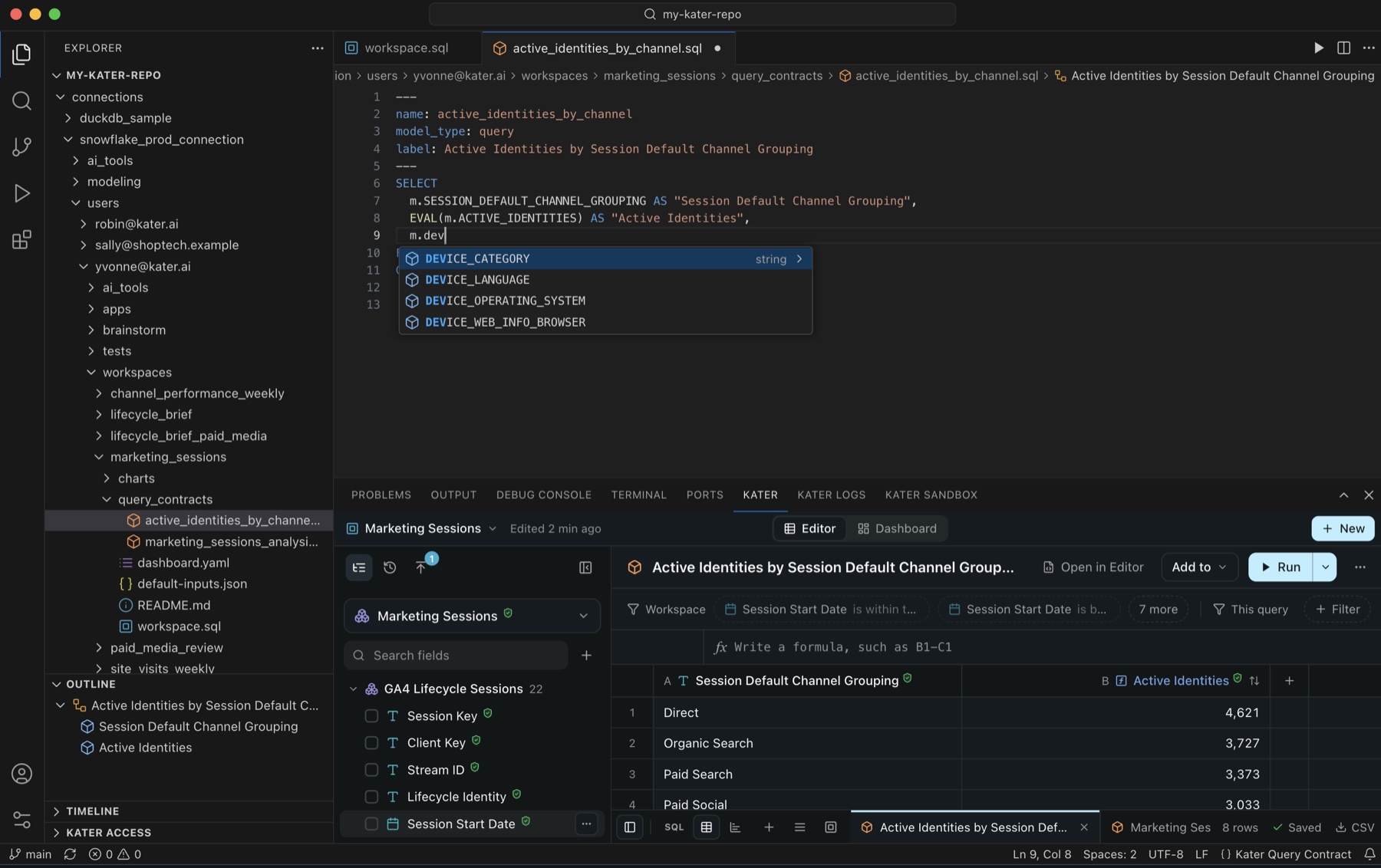Open the Source Control view
The image size is (1381, 868).
[21, 146]
